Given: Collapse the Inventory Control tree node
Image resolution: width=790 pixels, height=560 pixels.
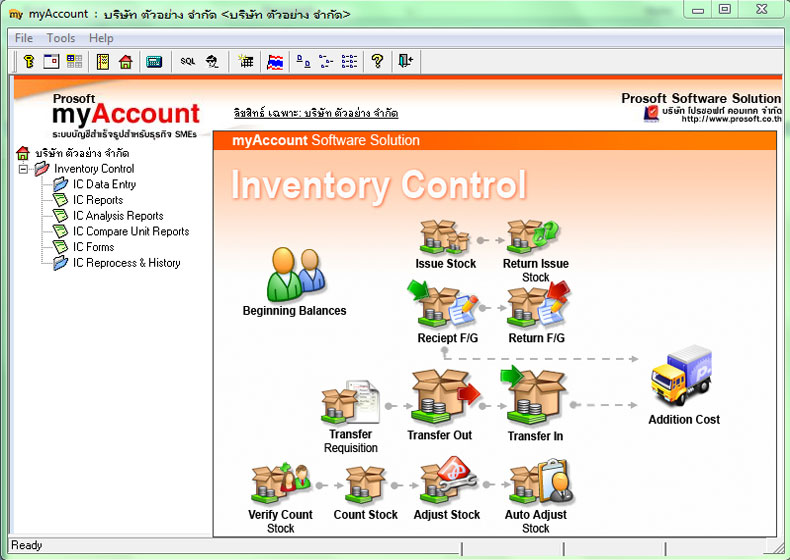Looking at the screenshot, I should pos(23,169).
